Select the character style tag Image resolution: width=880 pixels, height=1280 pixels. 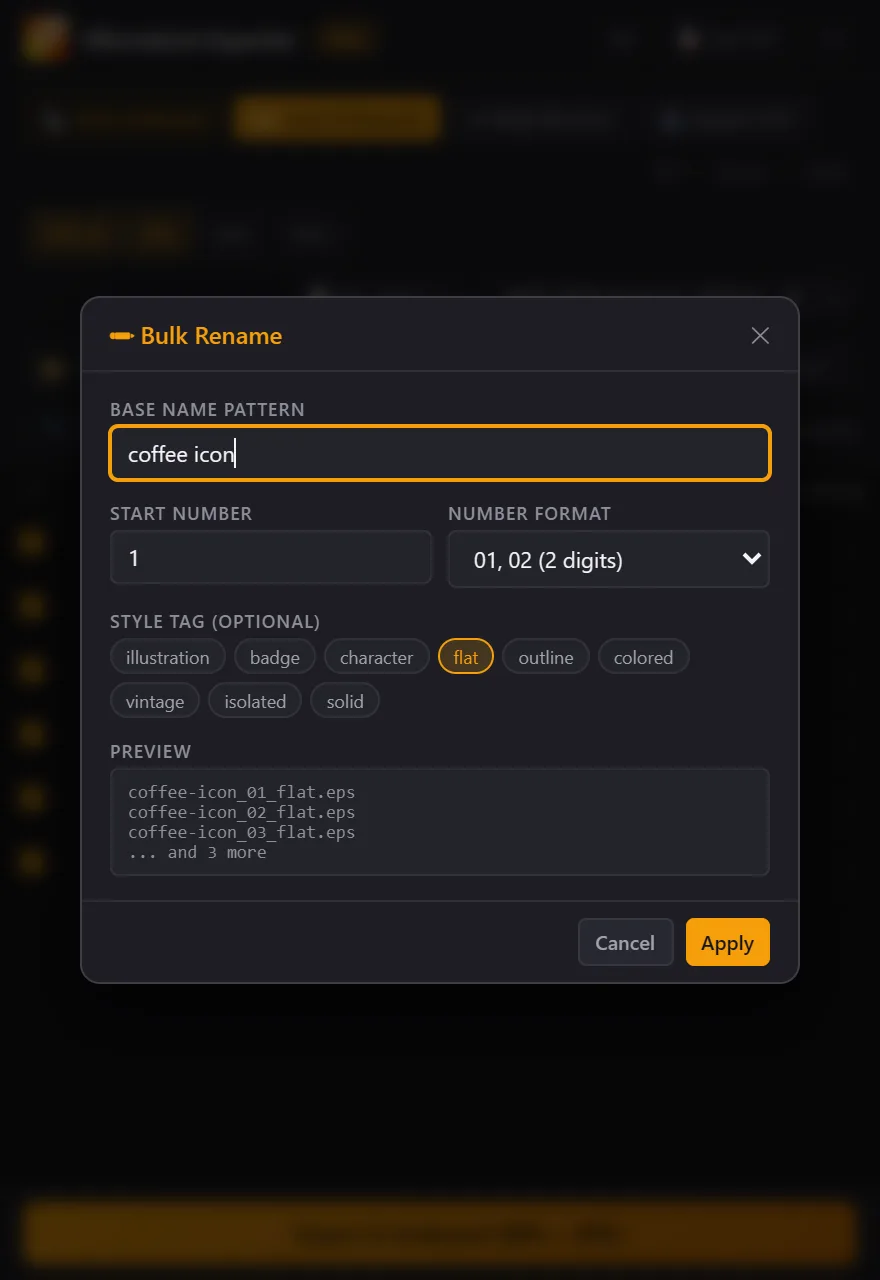tap(376, 657)
